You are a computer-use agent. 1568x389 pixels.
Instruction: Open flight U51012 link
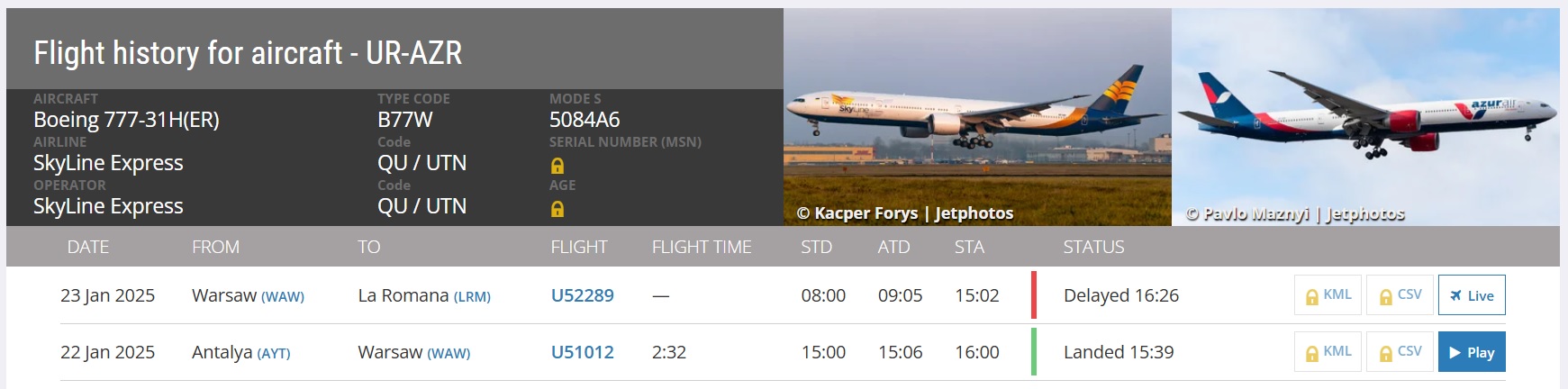click(582, 352)
